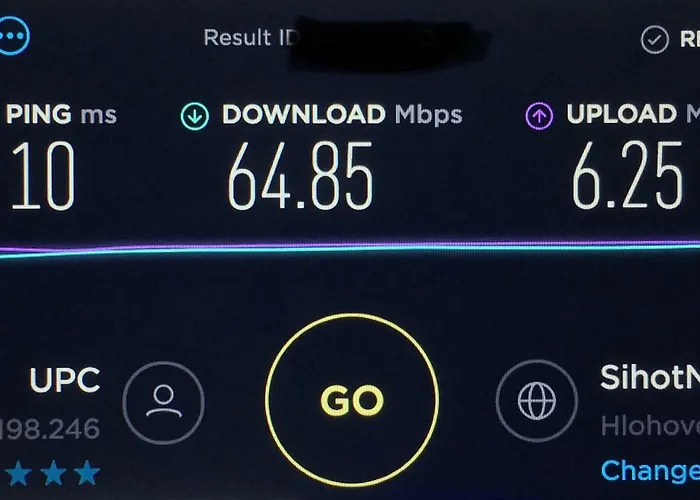
Task: Rate the provider with the first star
Action: click(18, 473)
